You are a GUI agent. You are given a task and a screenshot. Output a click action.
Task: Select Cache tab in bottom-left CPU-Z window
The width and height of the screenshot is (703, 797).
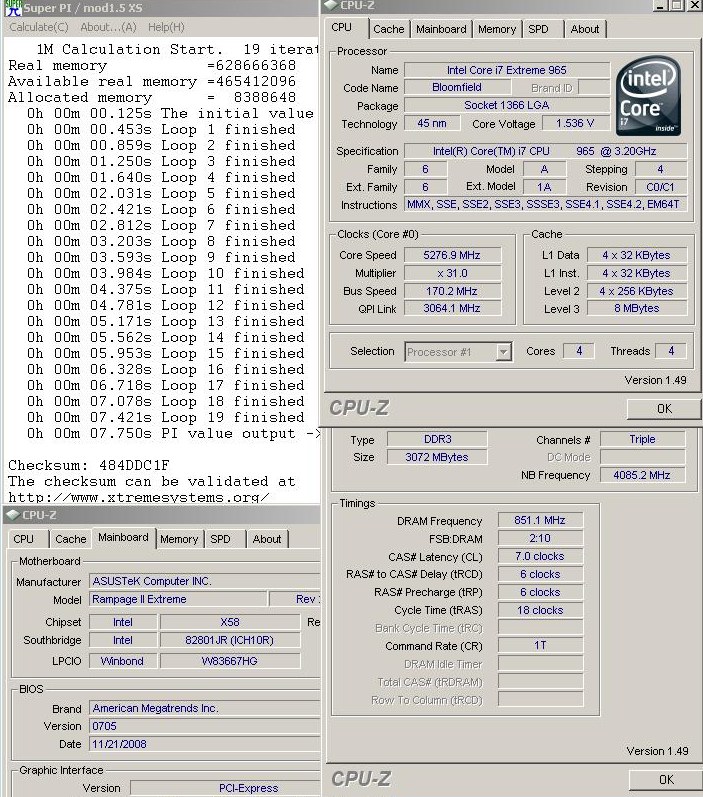(x=71, y=539)
